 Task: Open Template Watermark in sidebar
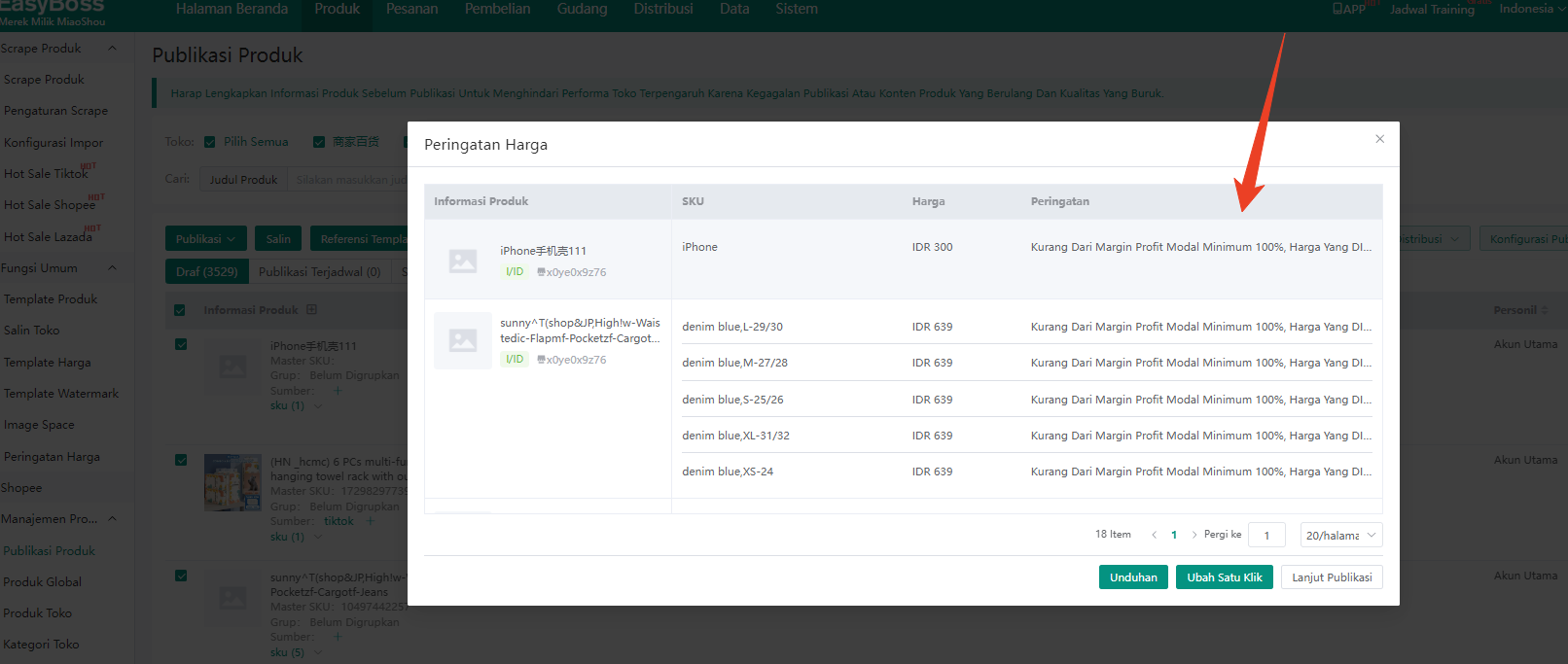coord(61,394)
